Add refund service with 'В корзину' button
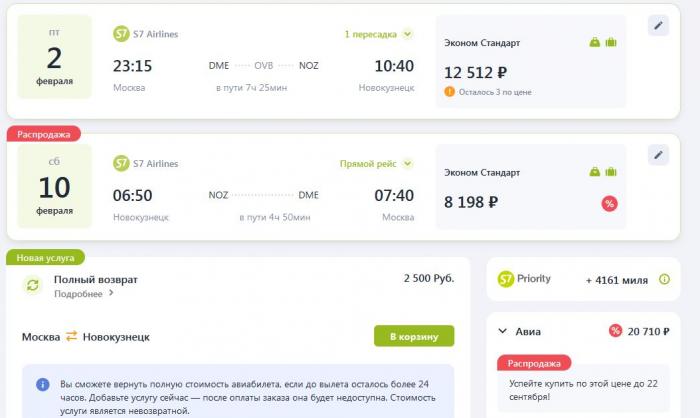This screenshot has width=700, height=418. pos(414,336)
